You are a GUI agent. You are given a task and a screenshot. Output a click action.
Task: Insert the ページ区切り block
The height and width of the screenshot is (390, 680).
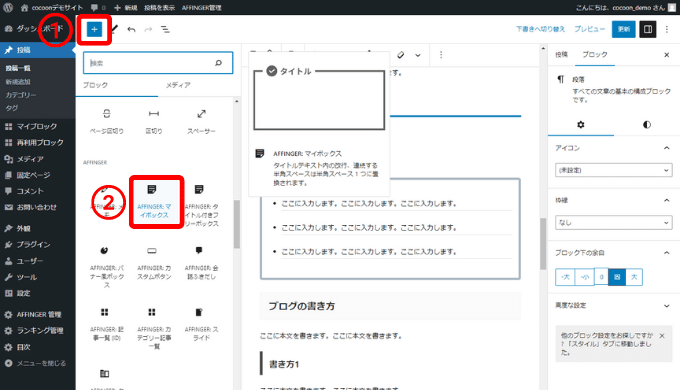(x=107, y=121)
